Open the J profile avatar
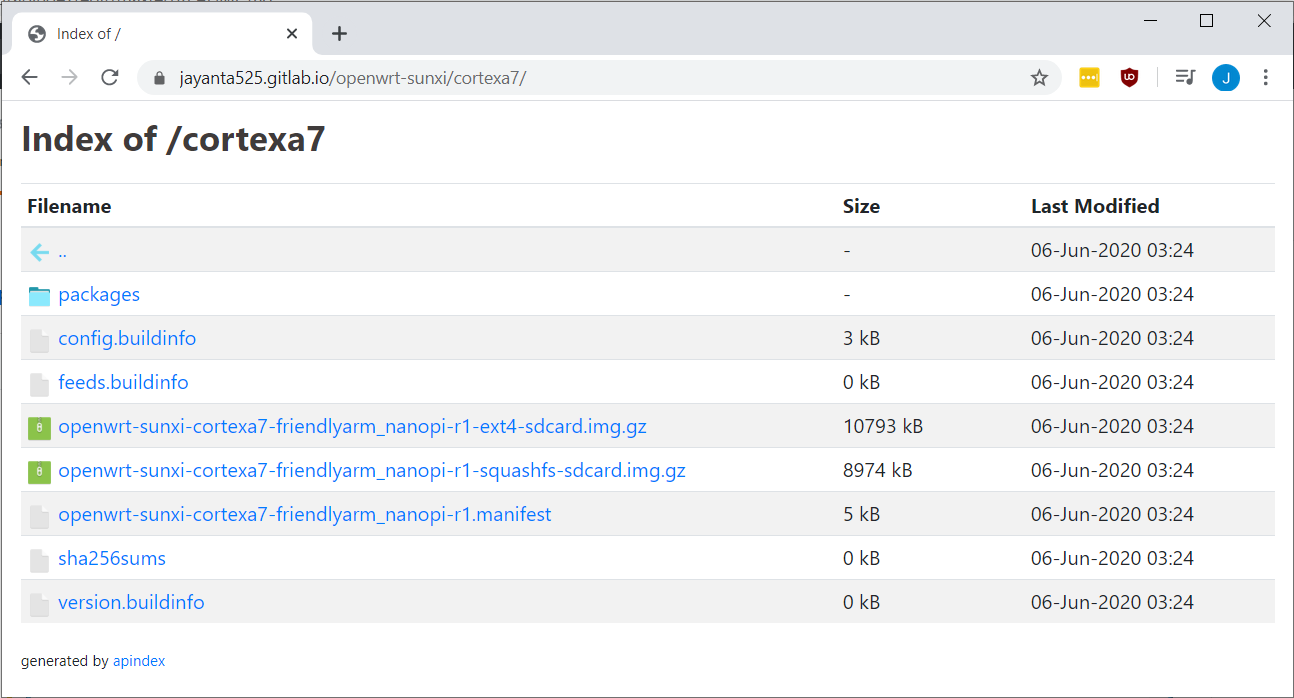1294x698 pixels. click(x=1226, y=78)
